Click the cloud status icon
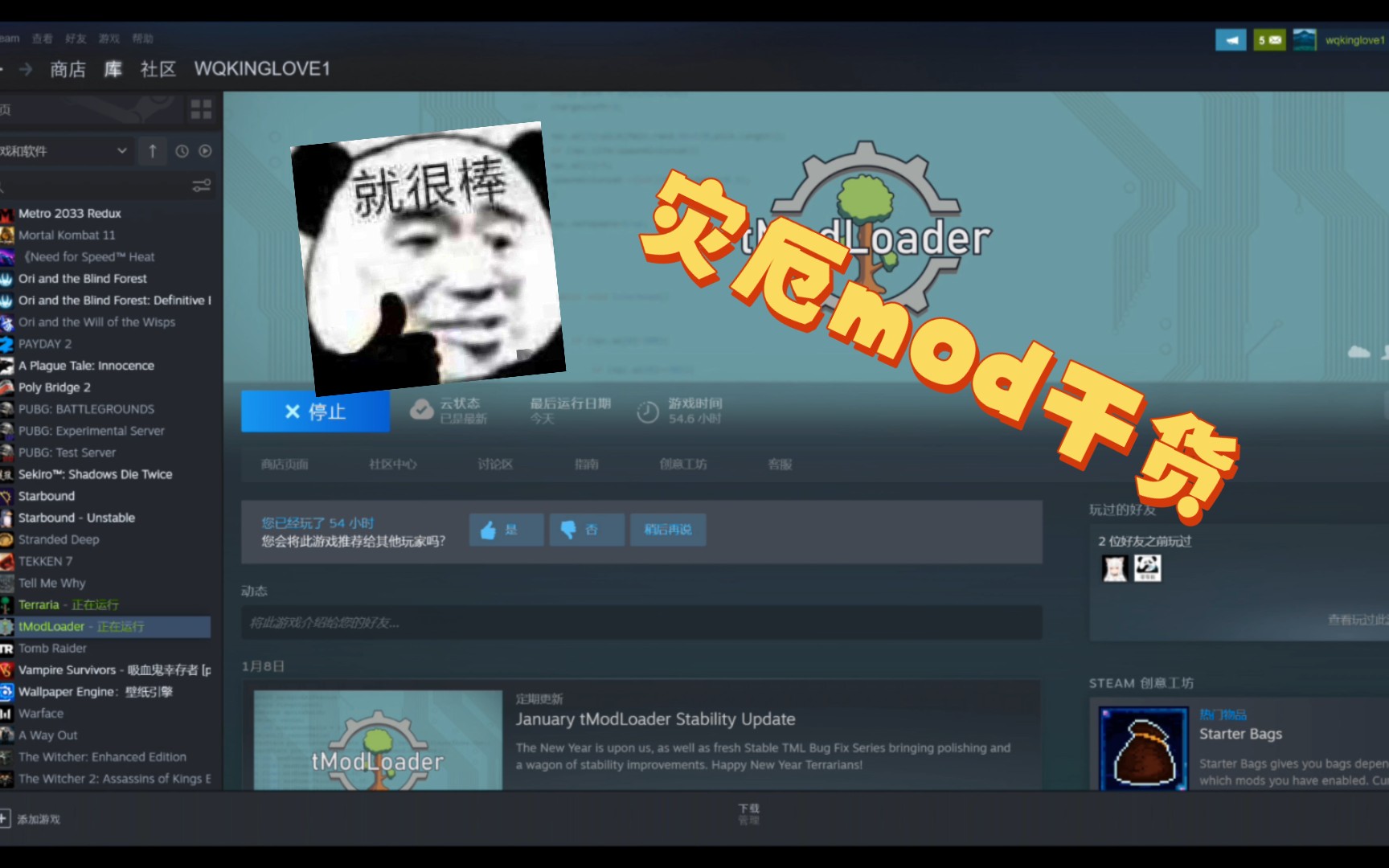Image resolution: width=1389 pixels, height=868 pixels. tap(421, 410)
